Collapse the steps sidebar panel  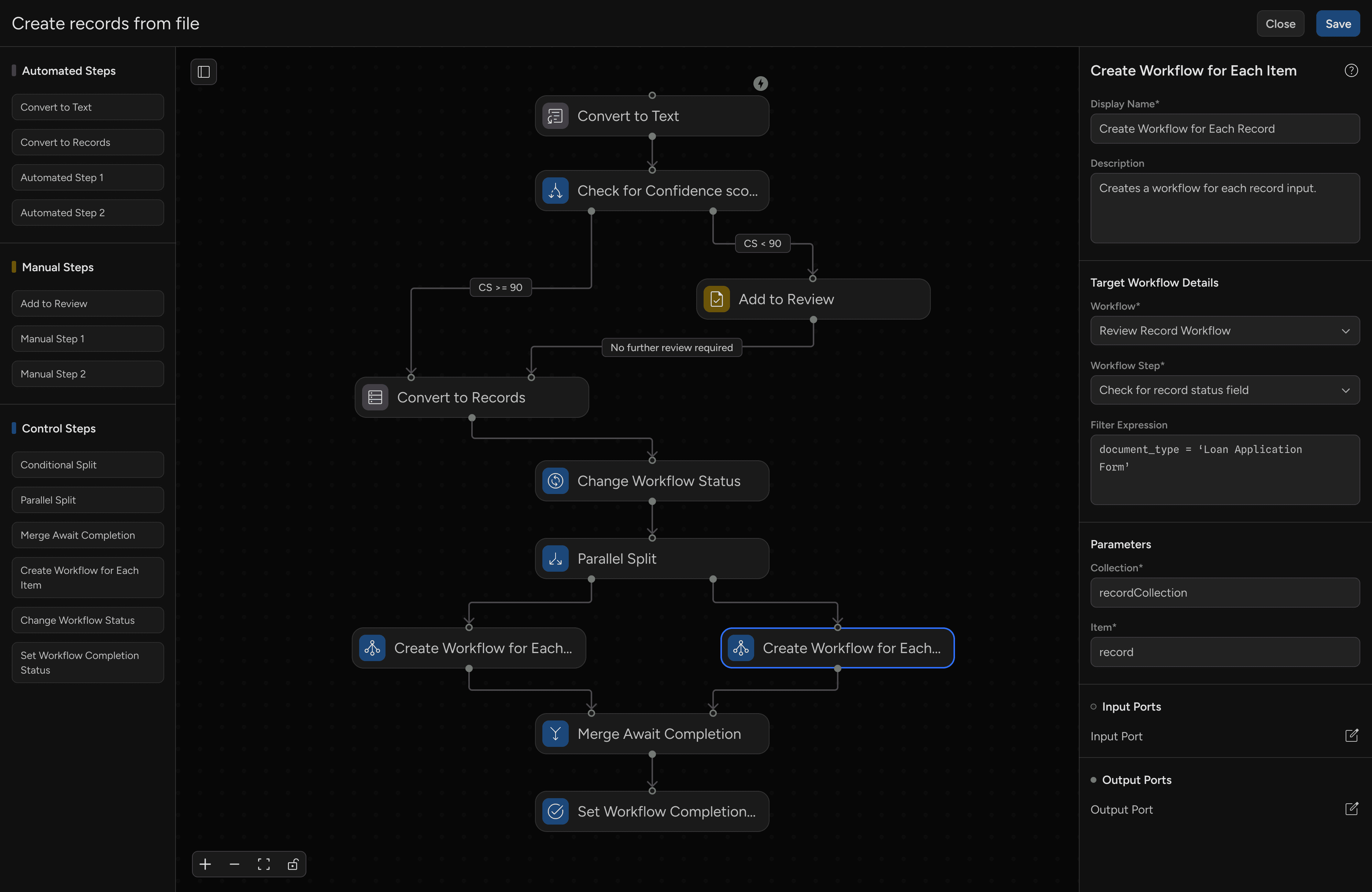coord(203,71)
